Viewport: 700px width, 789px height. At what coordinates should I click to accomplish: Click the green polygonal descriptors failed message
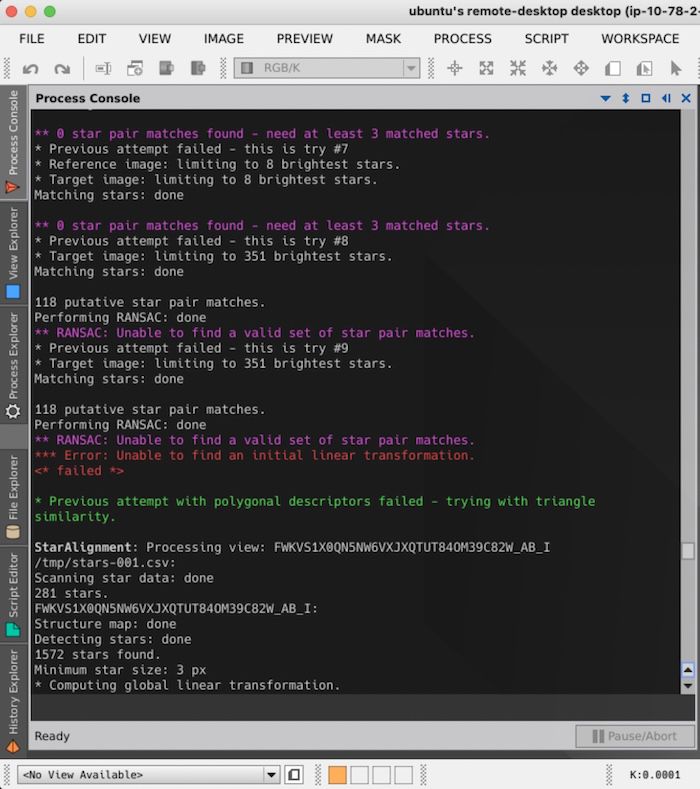click(315, 509)
